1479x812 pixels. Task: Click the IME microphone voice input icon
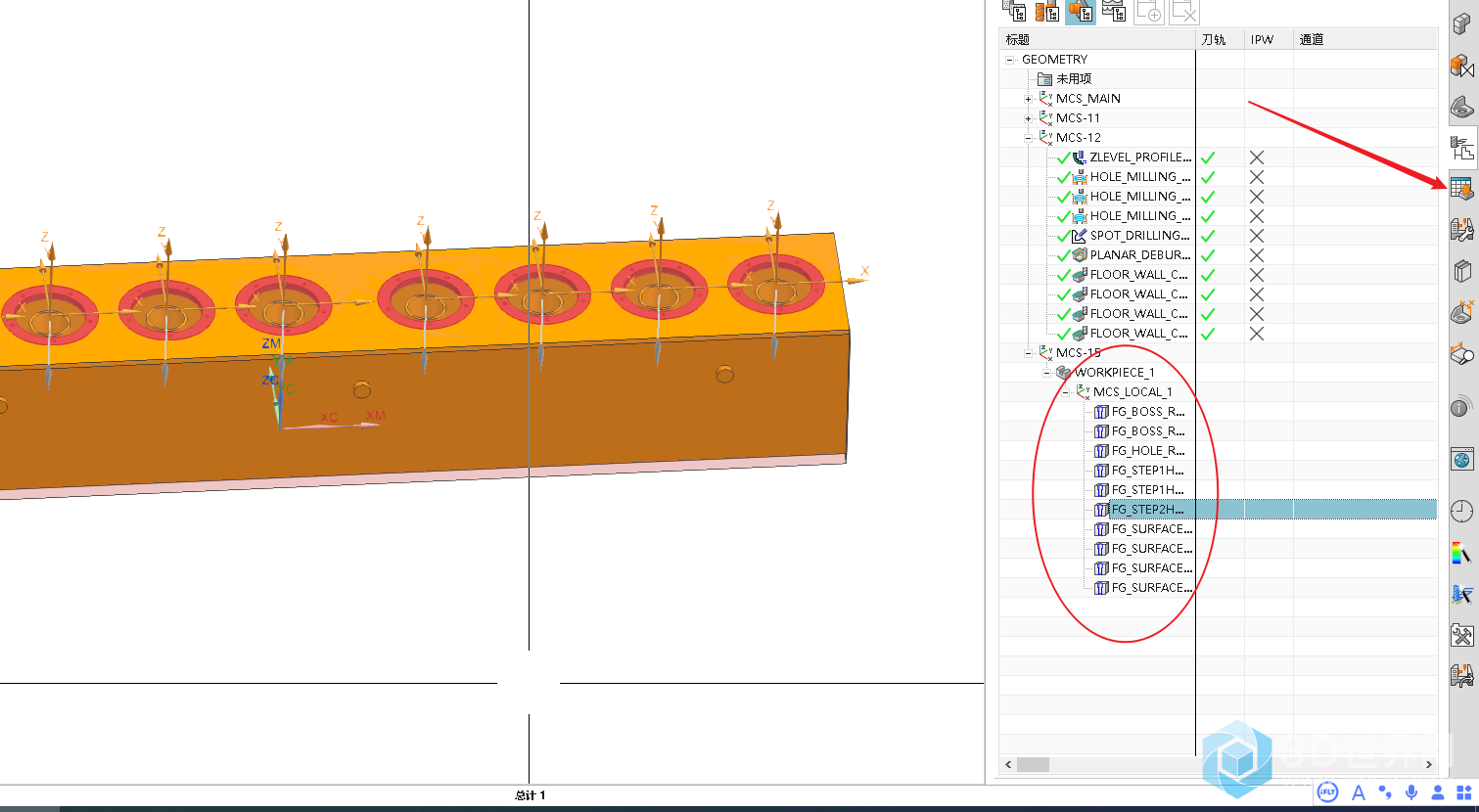[1411, 792]
